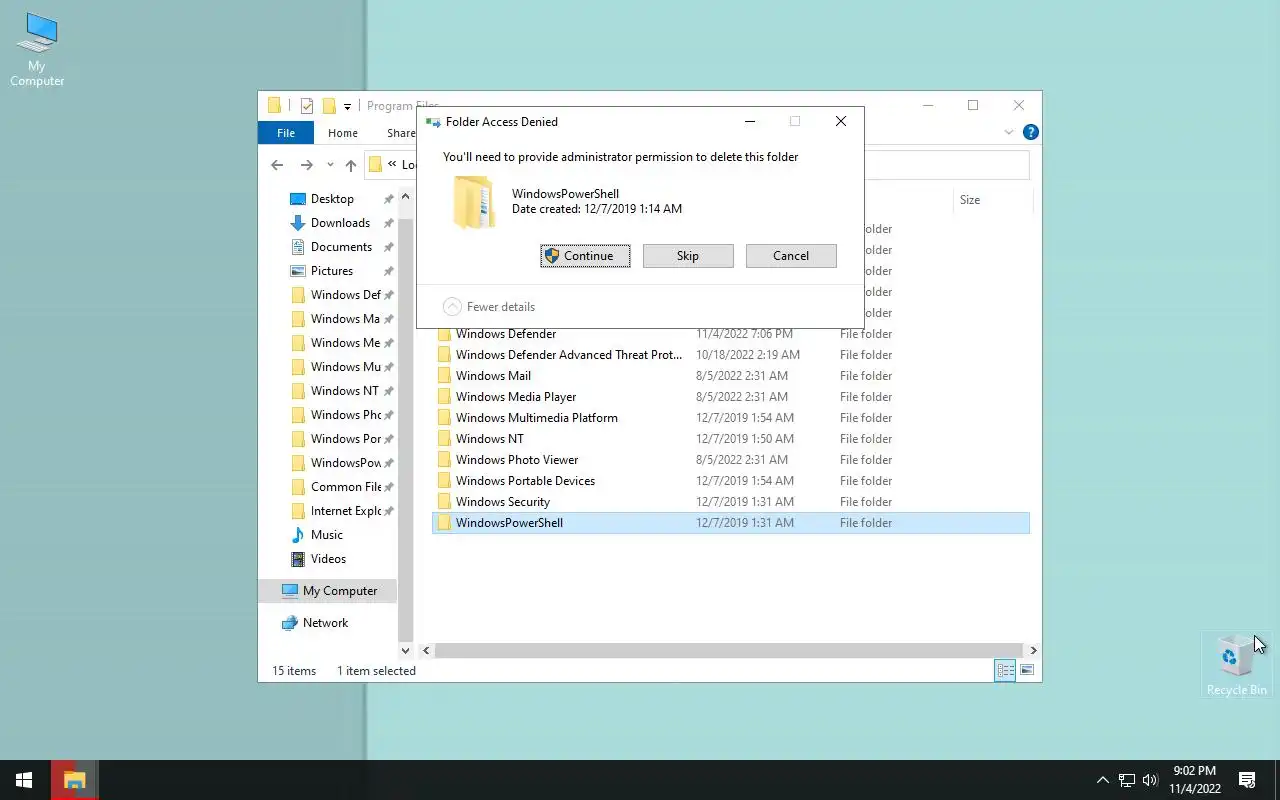Open the recent locations dropdown arrow

330,166
